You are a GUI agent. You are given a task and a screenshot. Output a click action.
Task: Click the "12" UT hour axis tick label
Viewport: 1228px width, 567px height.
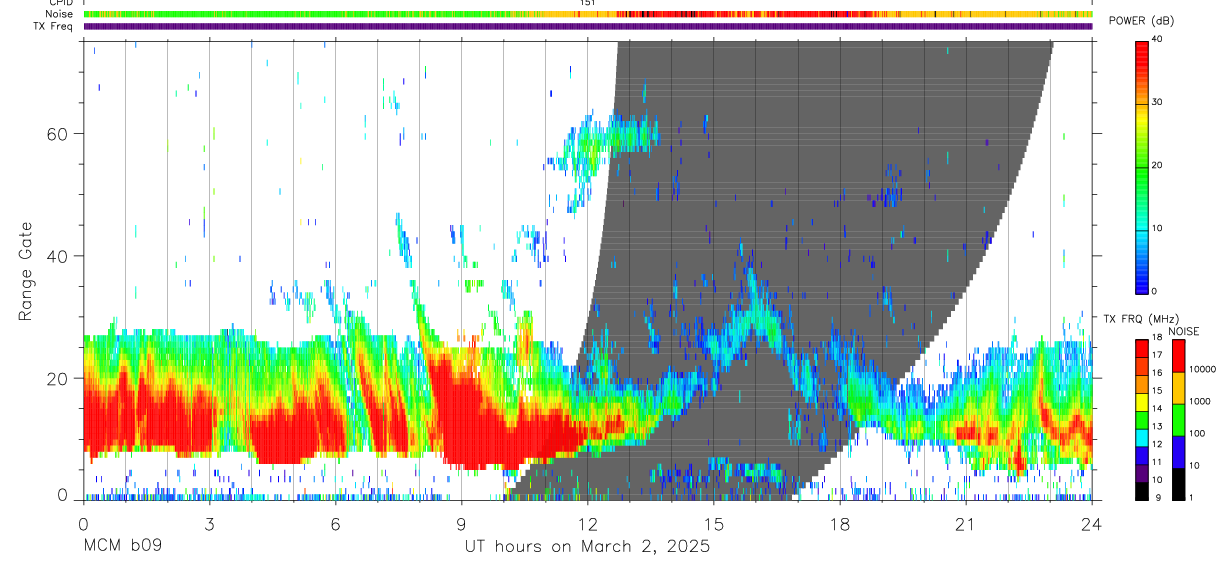point(588,524)
